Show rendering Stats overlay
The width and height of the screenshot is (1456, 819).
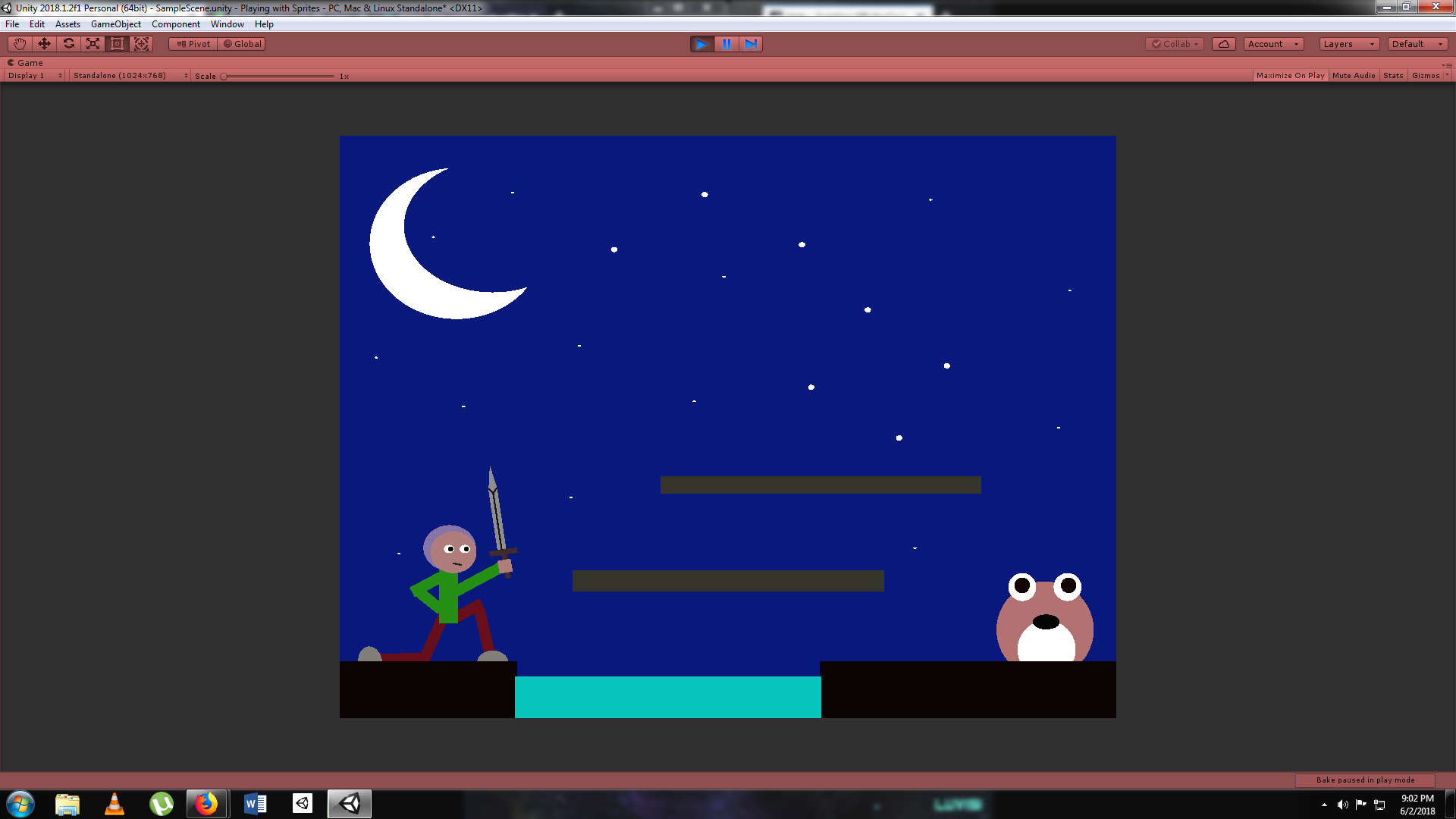pos(1393,75)
